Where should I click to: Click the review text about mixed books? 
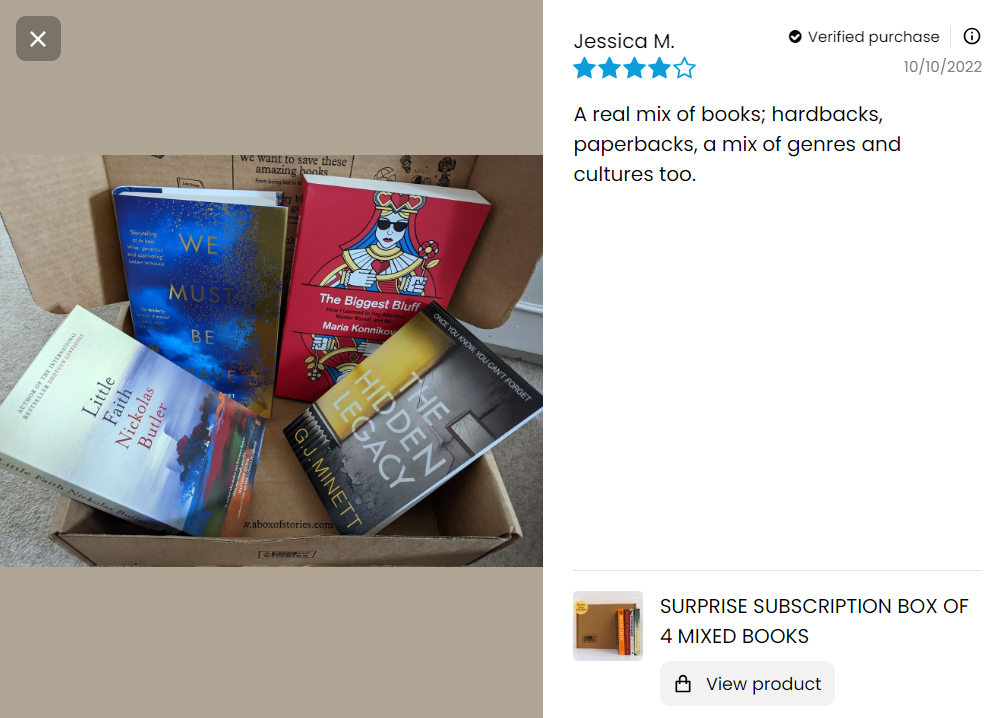(737, 144)
